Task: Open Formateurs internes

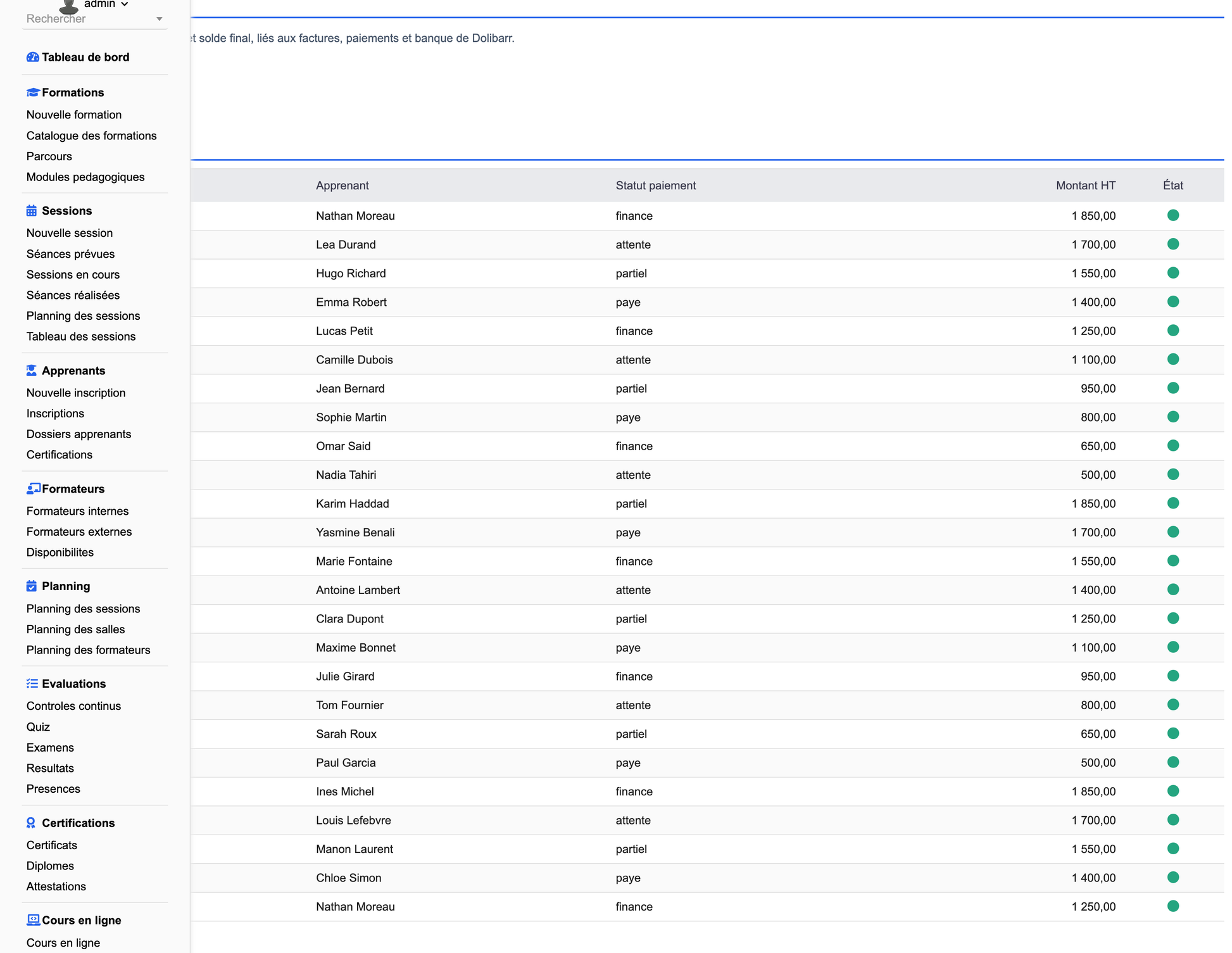Action: (77, 511)
